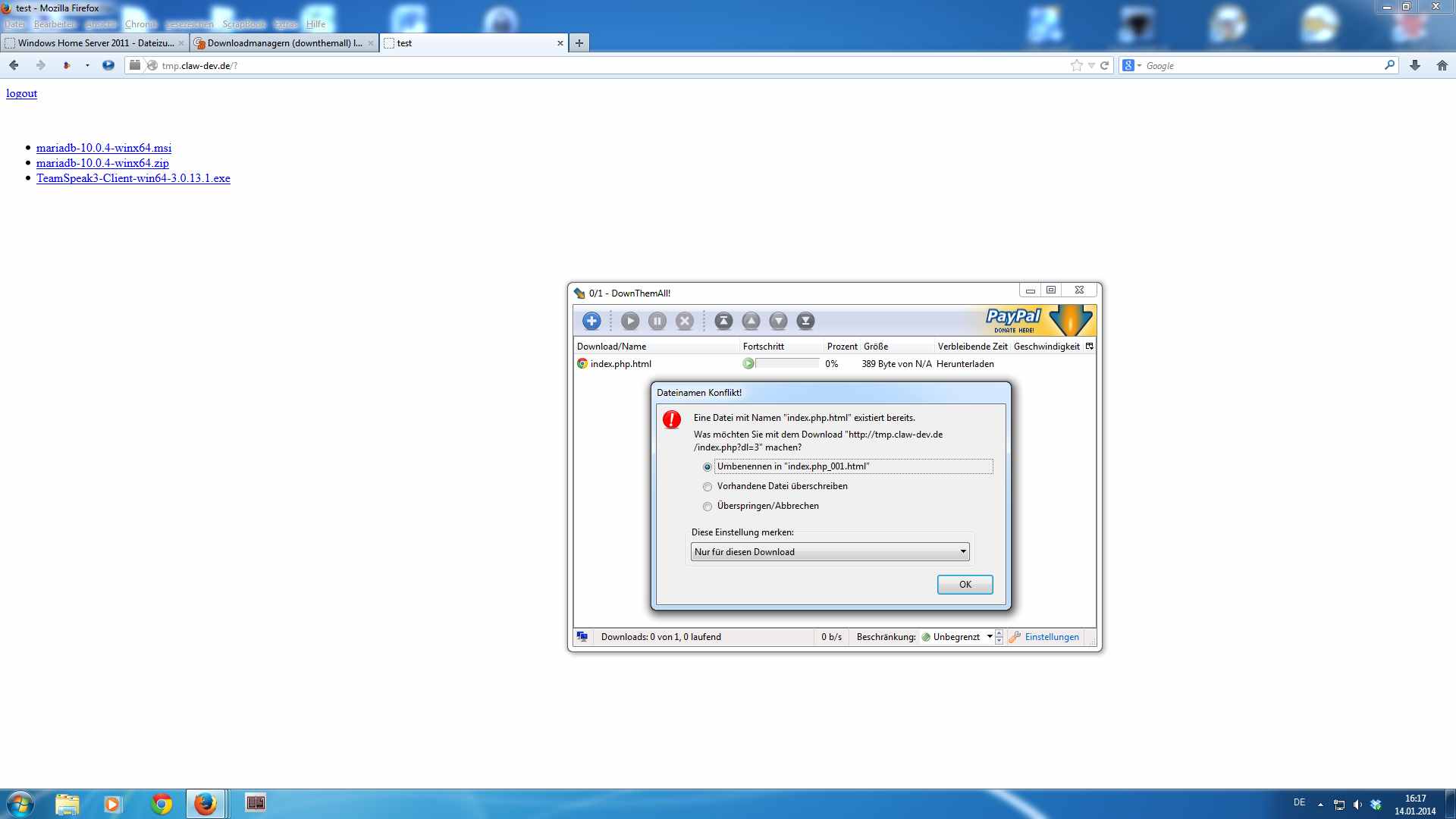Viewport: 1456px width, 819px height.
Task: Open the Unbegrenzt speed limit dropdown
Action: pyautogui.click(x=989, y=637)
